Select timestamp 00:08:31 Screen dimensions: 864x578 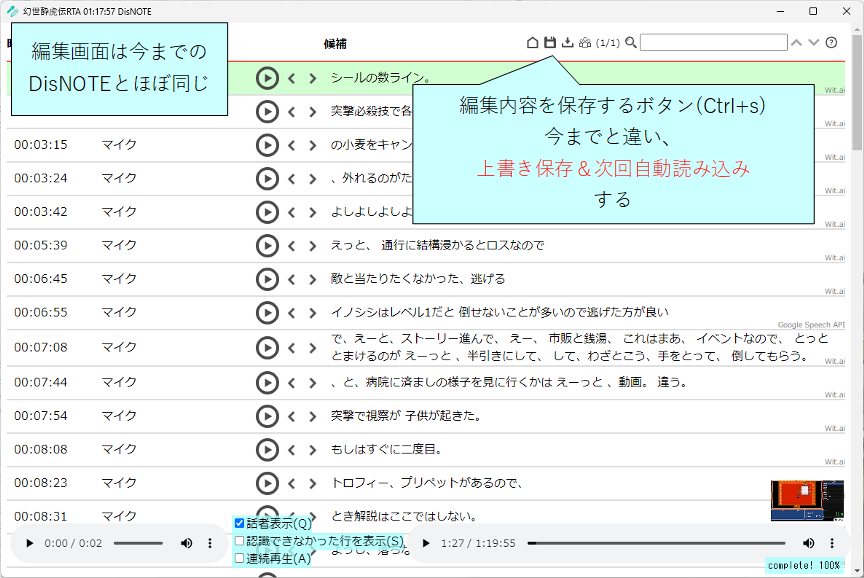[41, 516]
